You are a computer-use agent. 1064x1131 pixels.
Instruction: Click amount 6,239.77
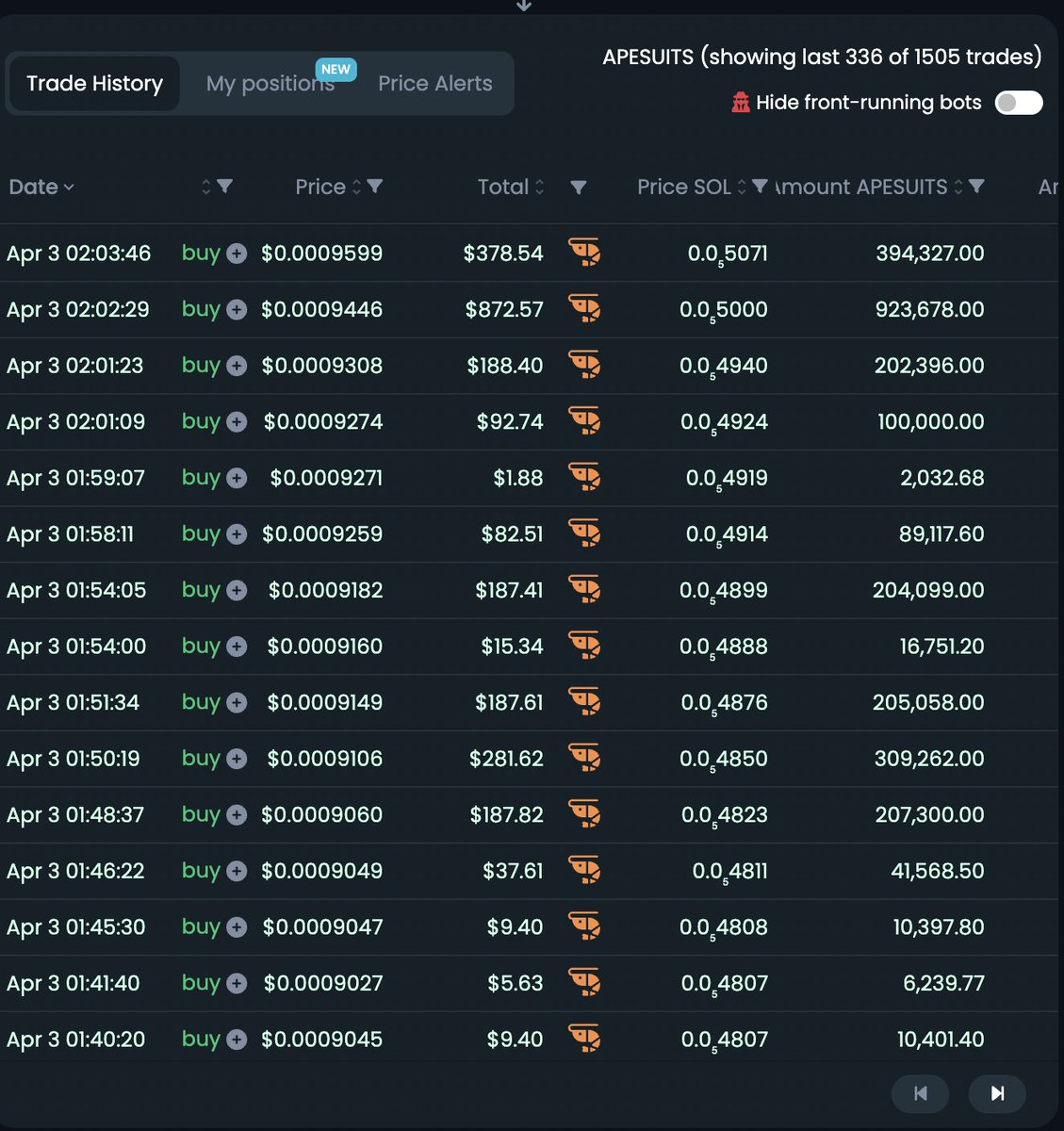pyautogui.click(x=943, y=983)
